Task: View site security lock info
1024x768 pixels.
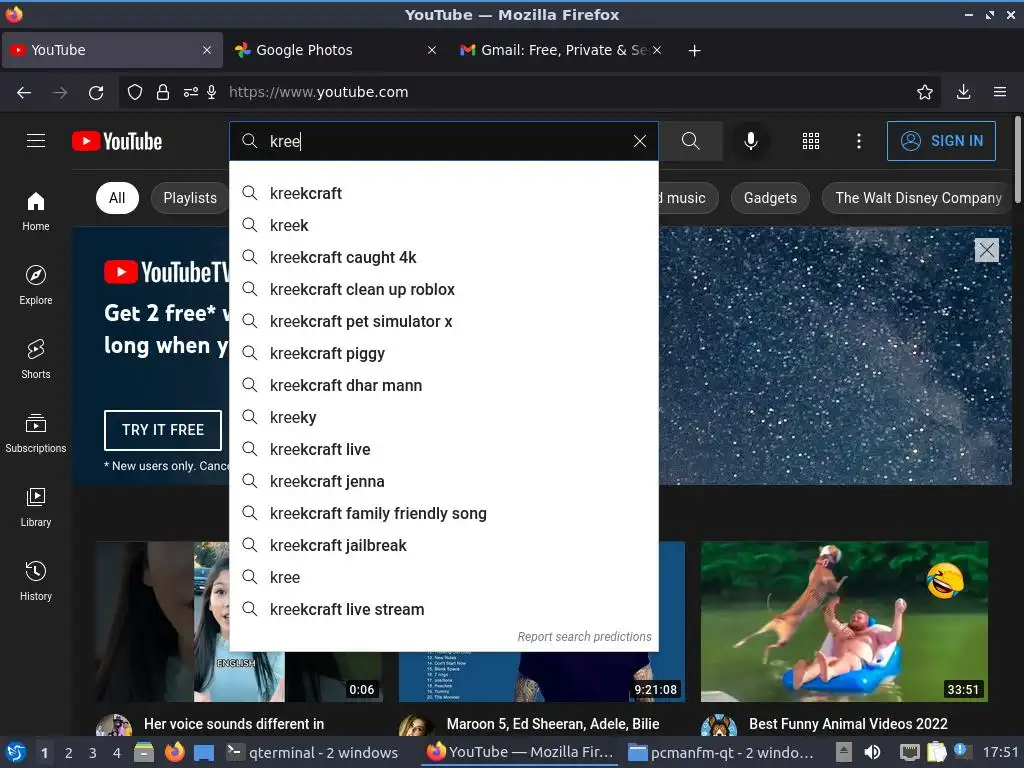Action: point(163,93)
